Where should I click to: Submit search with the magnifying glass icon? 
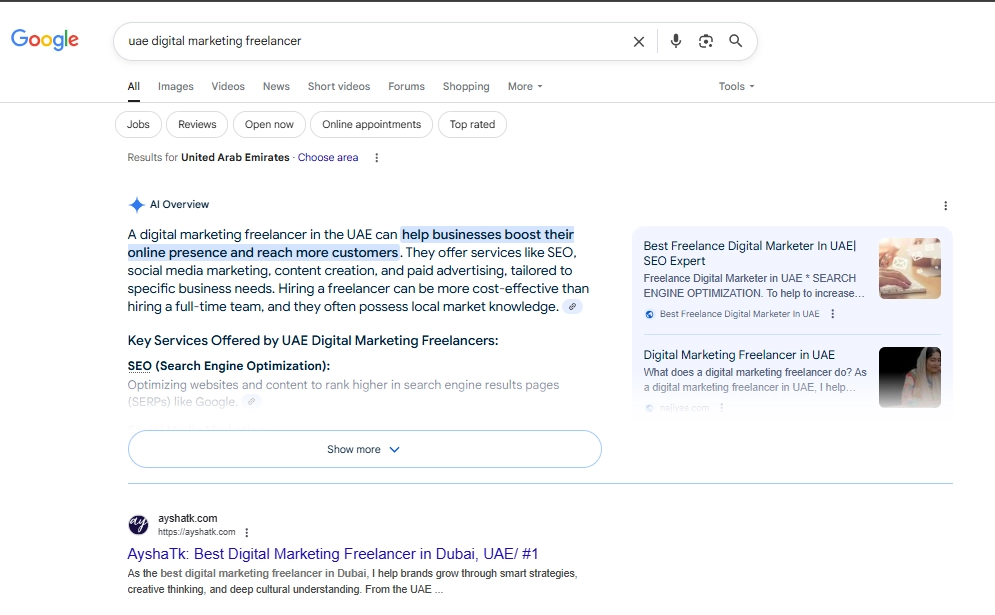[735, 41]
